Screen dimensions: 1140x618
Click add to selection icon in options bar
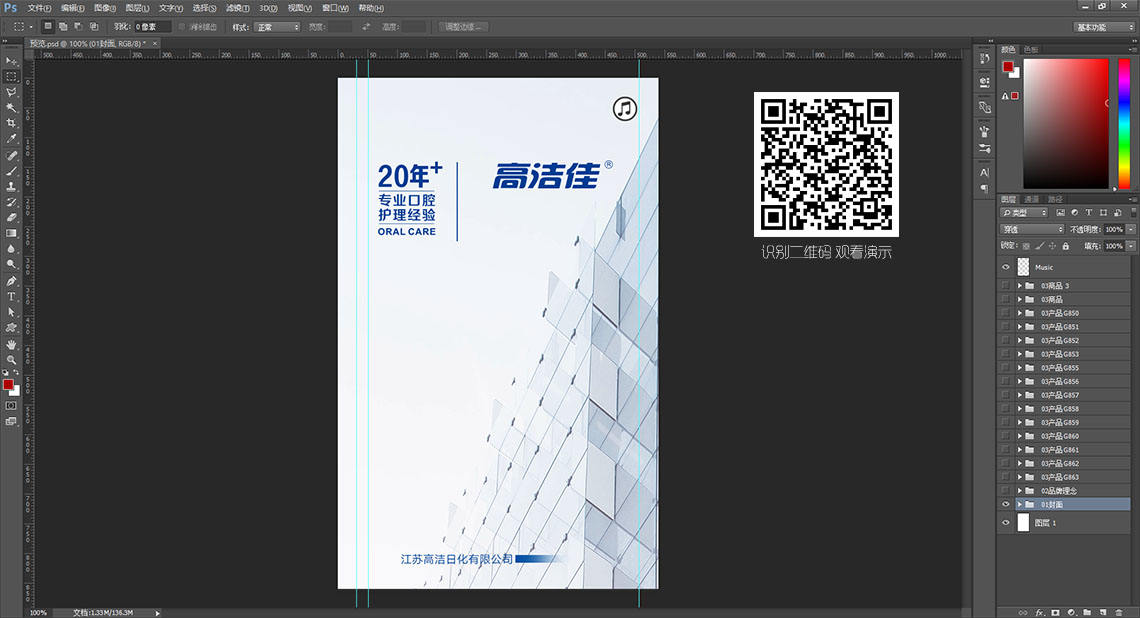point(63,27)
